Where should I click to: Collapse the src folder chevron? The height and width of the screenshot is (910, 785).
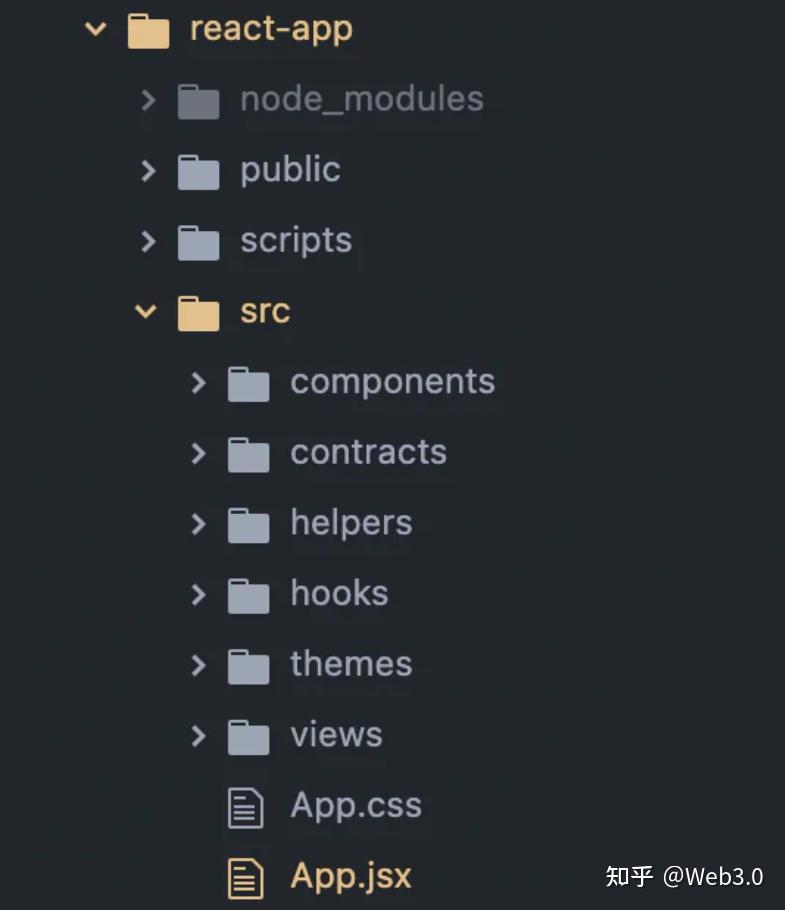(146, 312)
